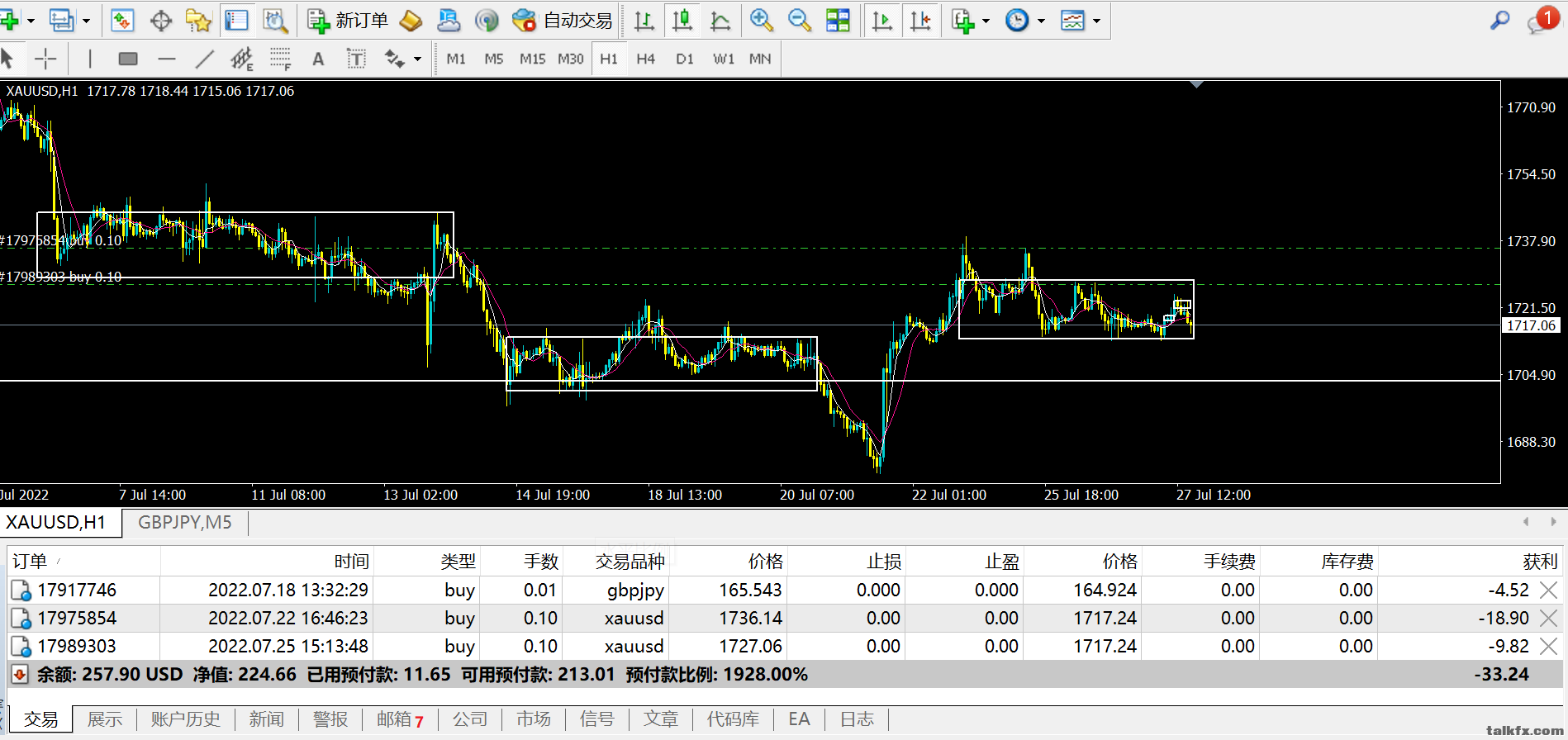Select the vertical line tool
The width and height of the screenshot is (1568, 740).
89,59
